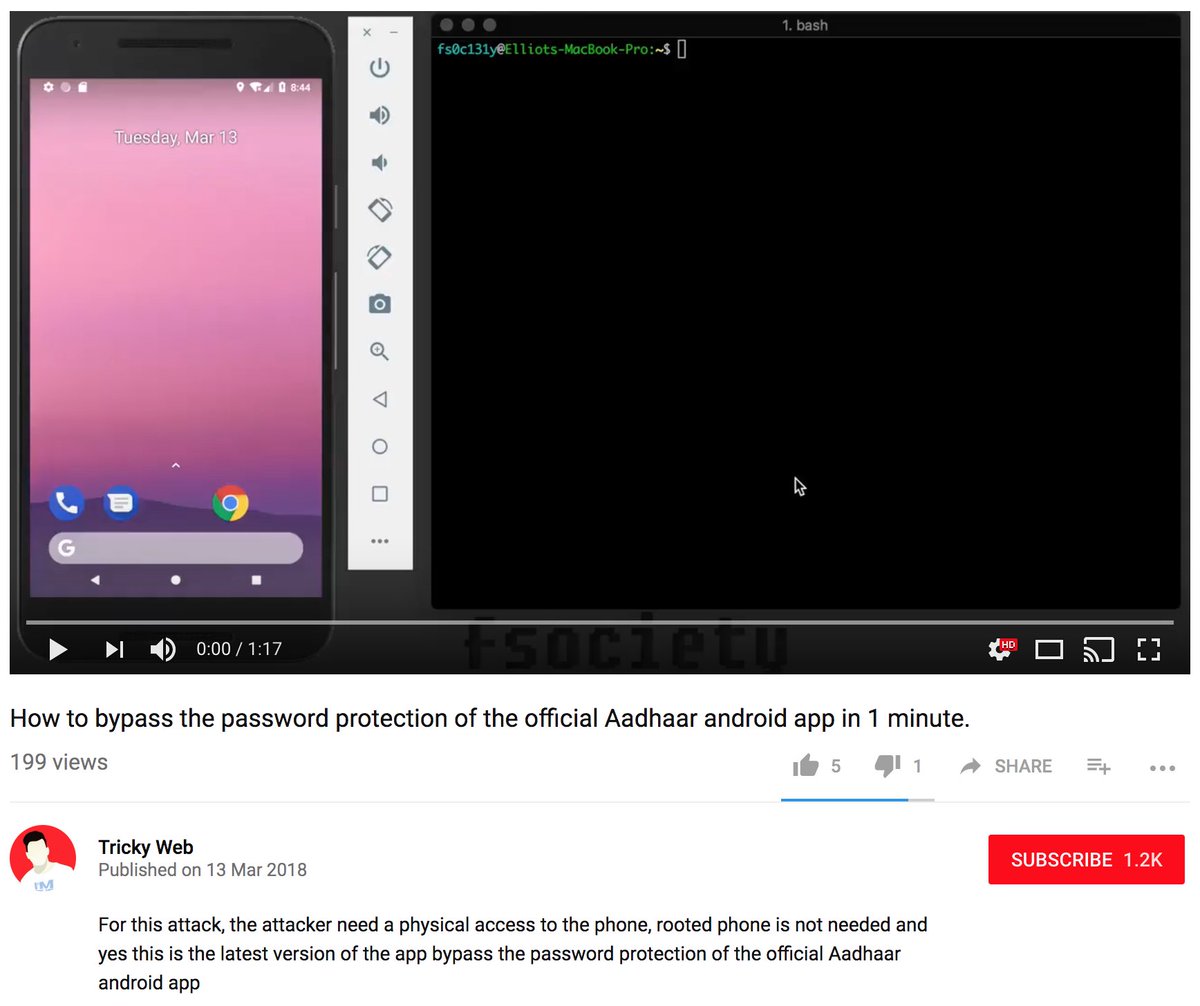Screen dimensions: 1200x1006
Task: Open video quality settings gear
Action: pyautogui.click(x=1001, y=649)
